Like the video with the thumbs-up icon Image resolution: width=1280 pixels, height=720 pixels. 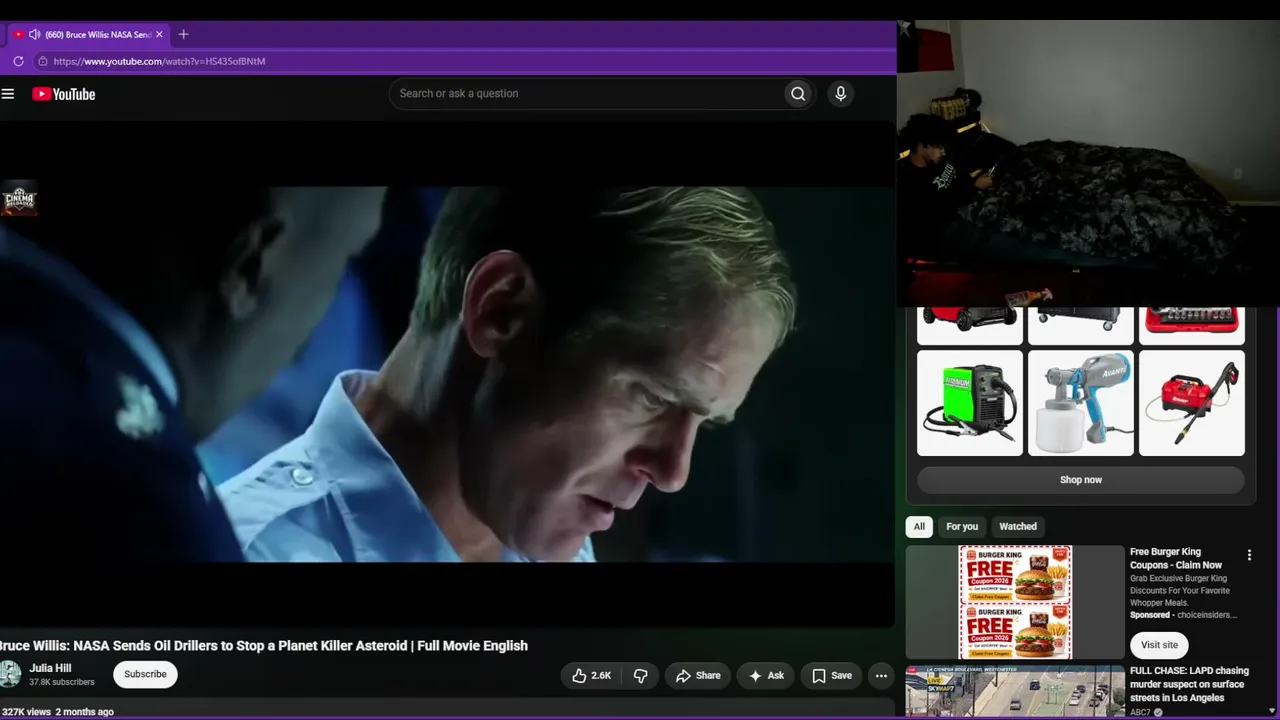(591, 676)
